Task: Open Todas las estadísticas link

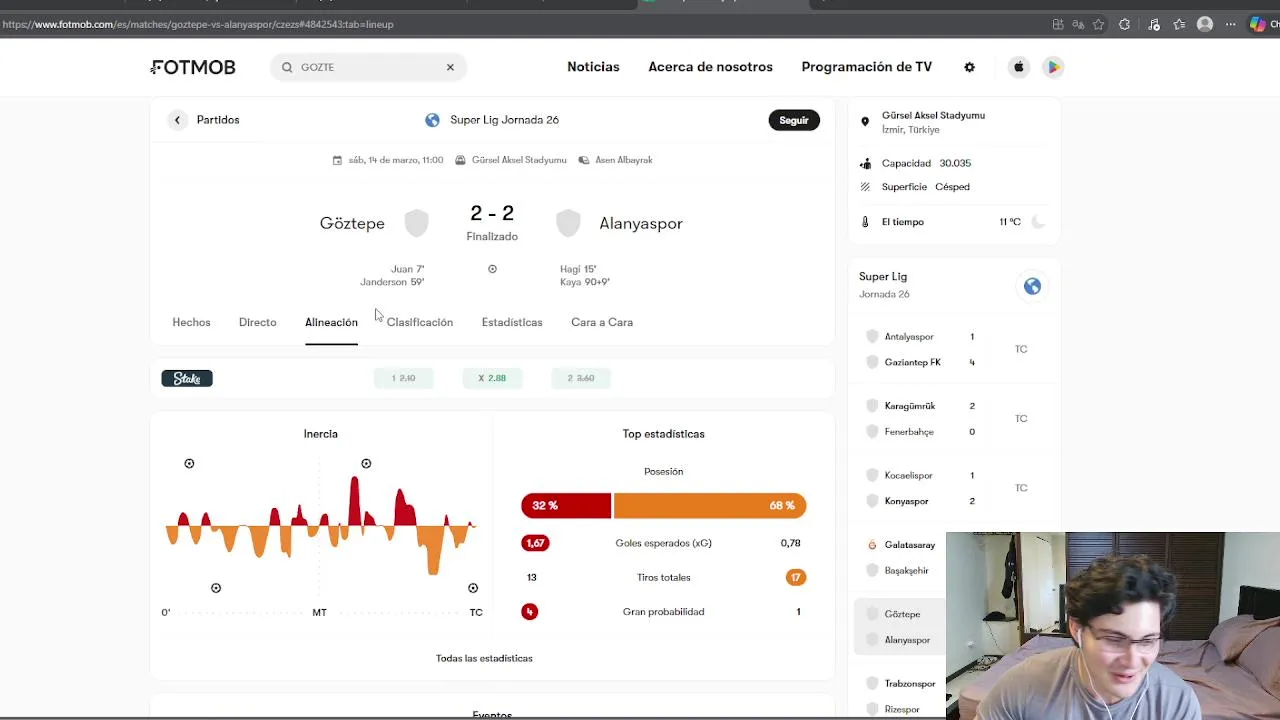Action: pyautogui.click(x=484, y=658)
